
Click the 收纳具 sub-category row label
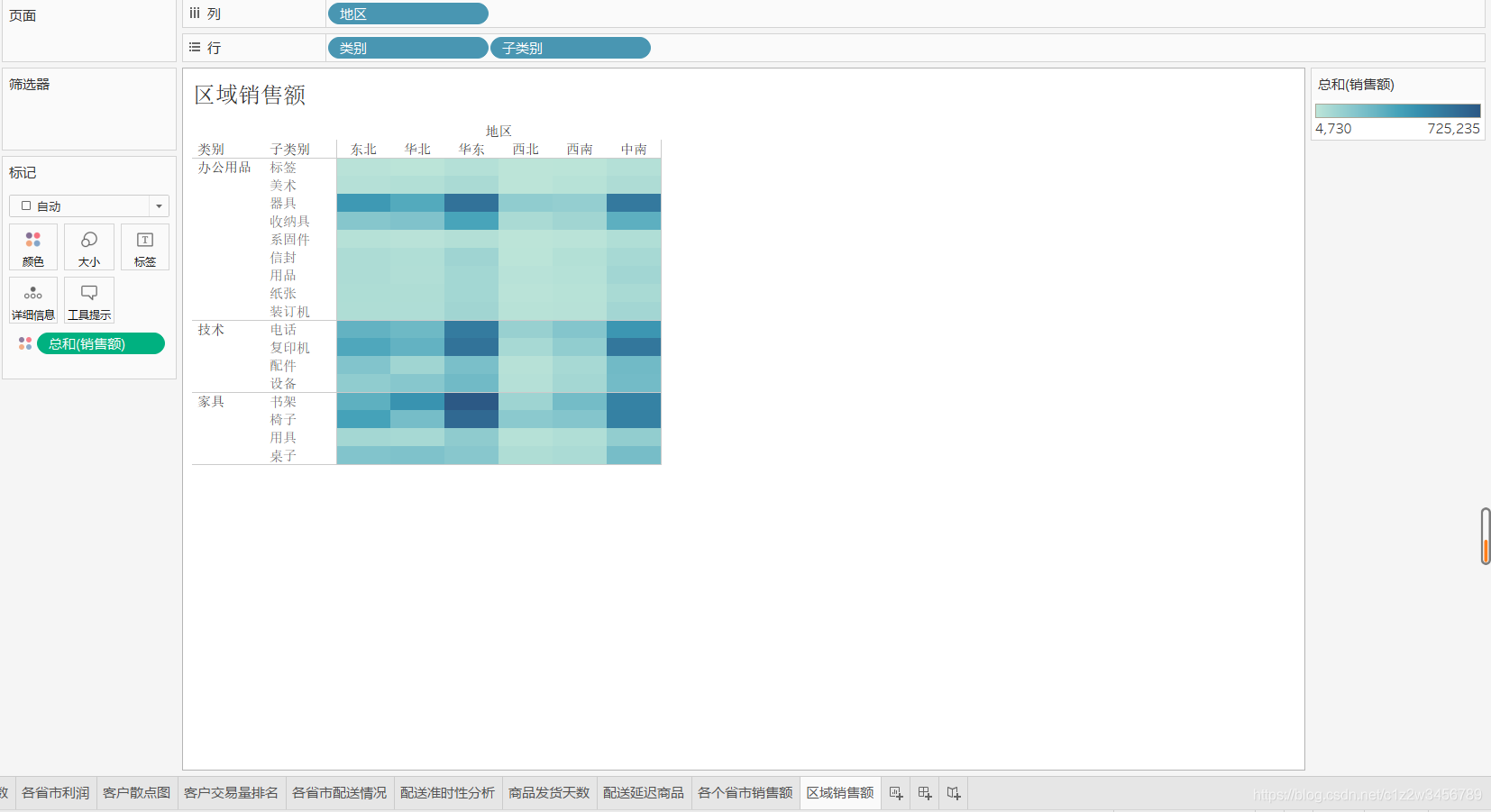(x=290, y=222)
